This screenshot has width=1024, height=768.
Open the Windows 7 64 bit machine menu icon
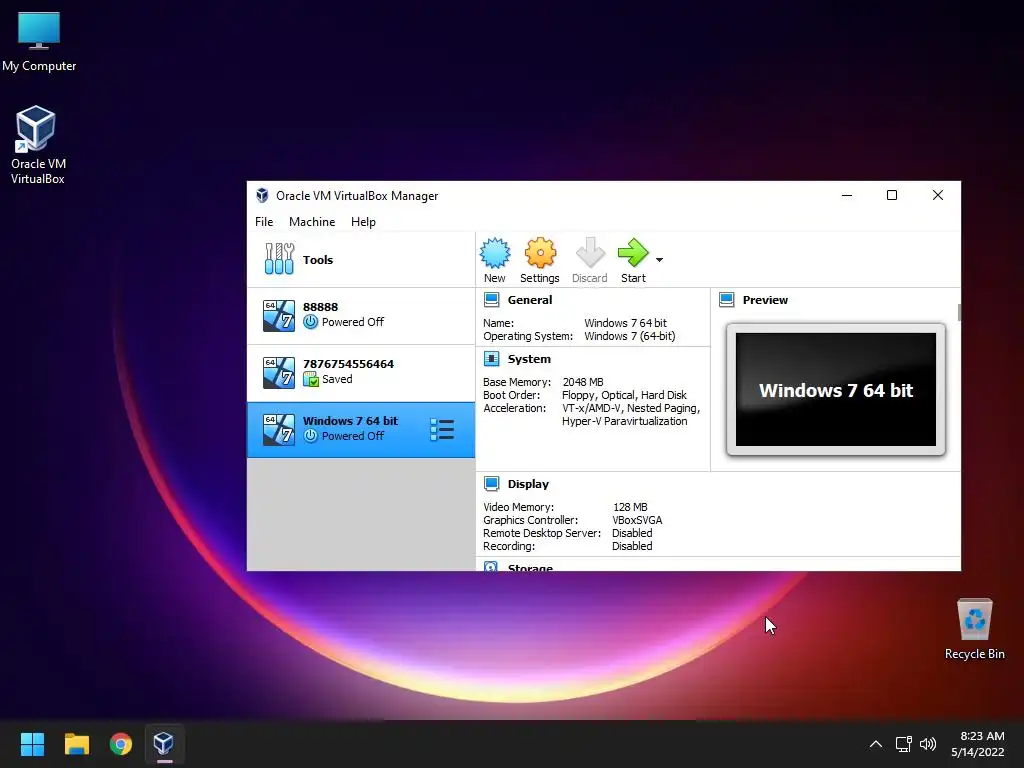[442, 430]
